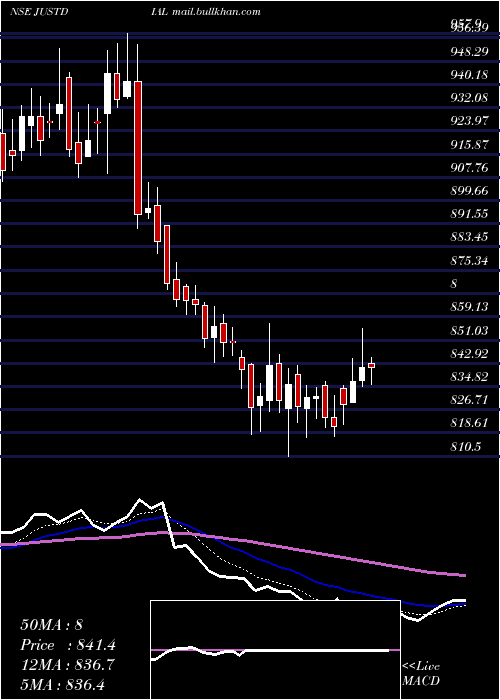Select the 948.29 price level label
This screenshot has height=700, width=500.
[469, 52]
